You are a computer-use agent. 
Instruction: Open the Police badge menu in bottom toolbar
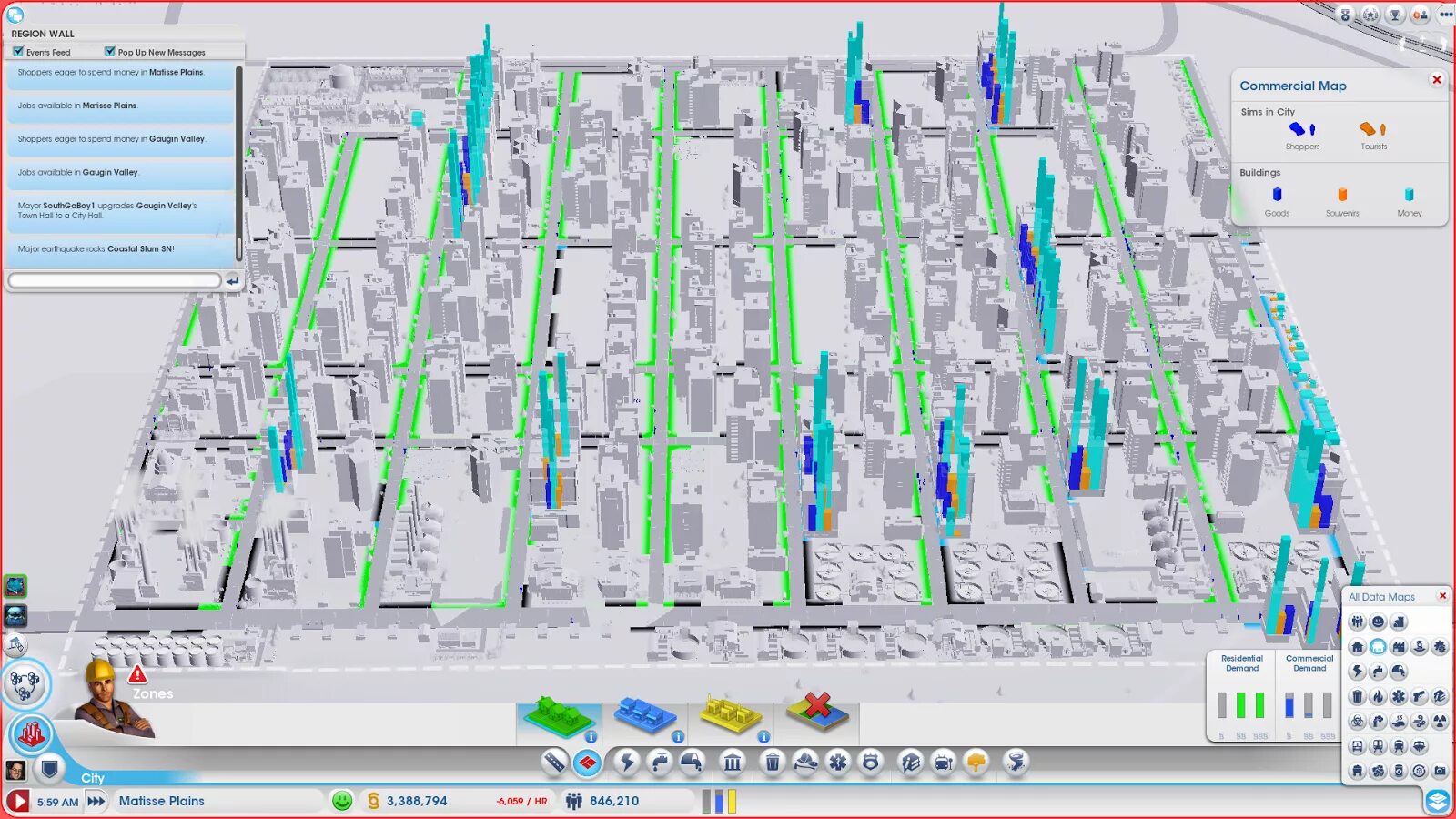pyautogui.click(x=871, y=762)
